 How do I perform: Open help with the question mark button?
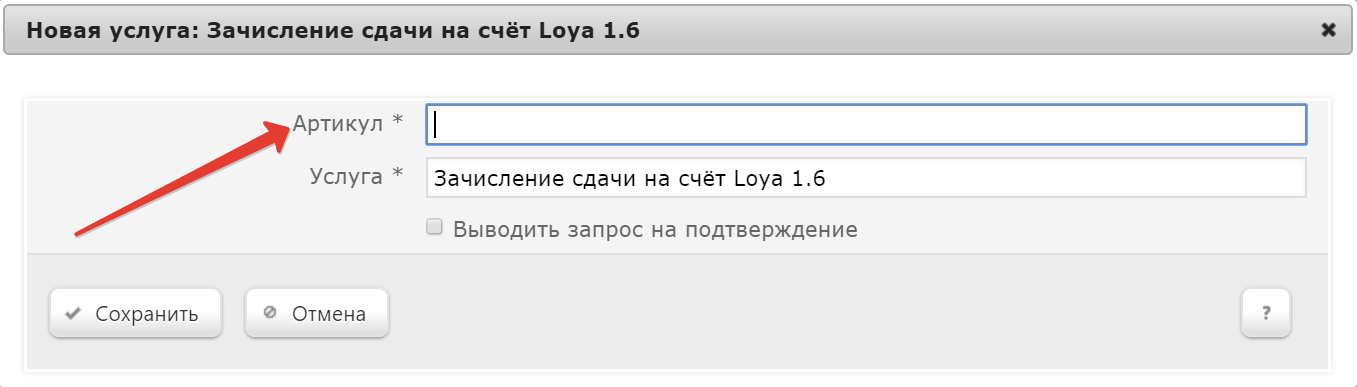(x=1266, y=314)
